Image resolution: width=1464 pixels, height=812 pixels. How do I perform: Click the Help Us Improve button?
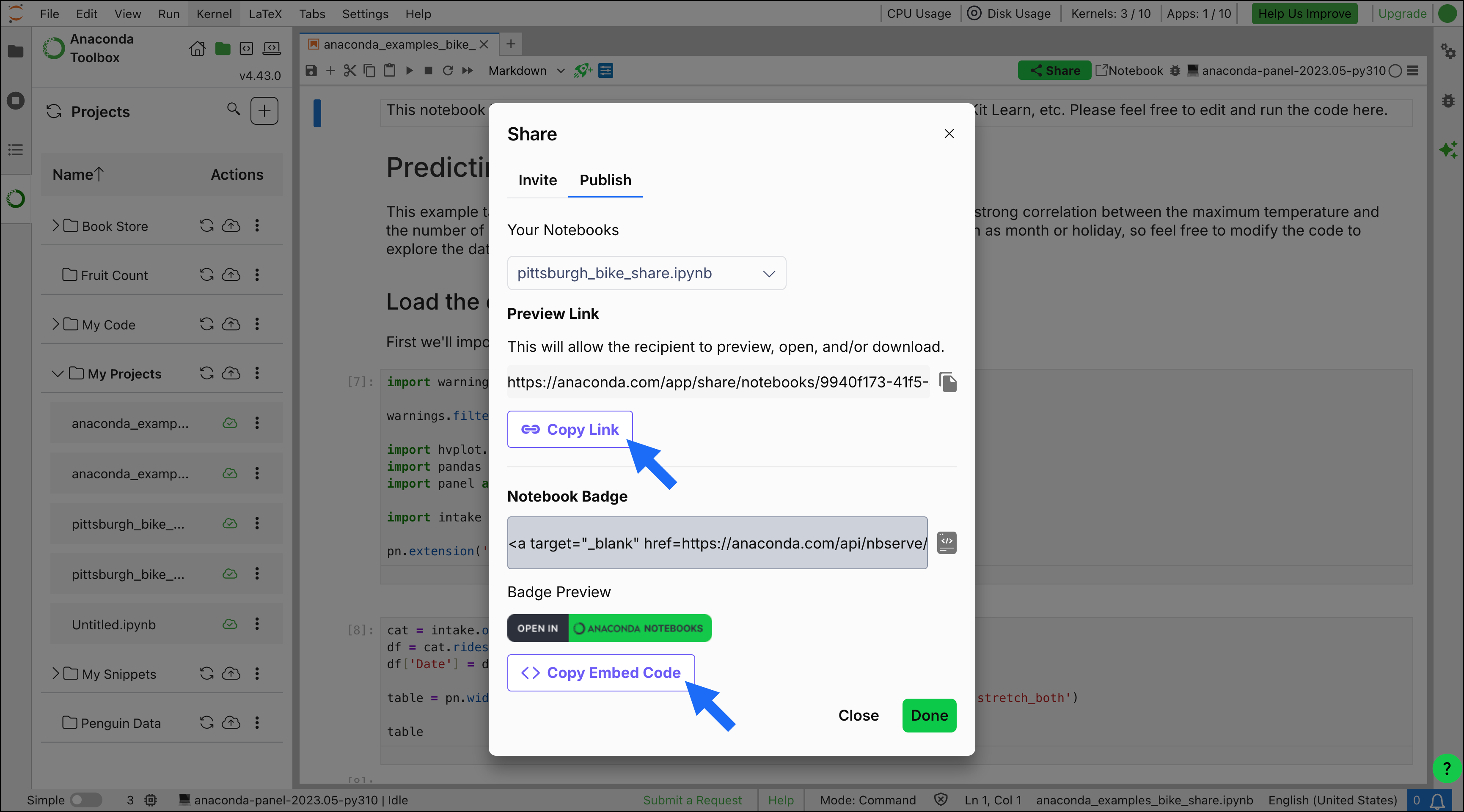point(1304,14)
